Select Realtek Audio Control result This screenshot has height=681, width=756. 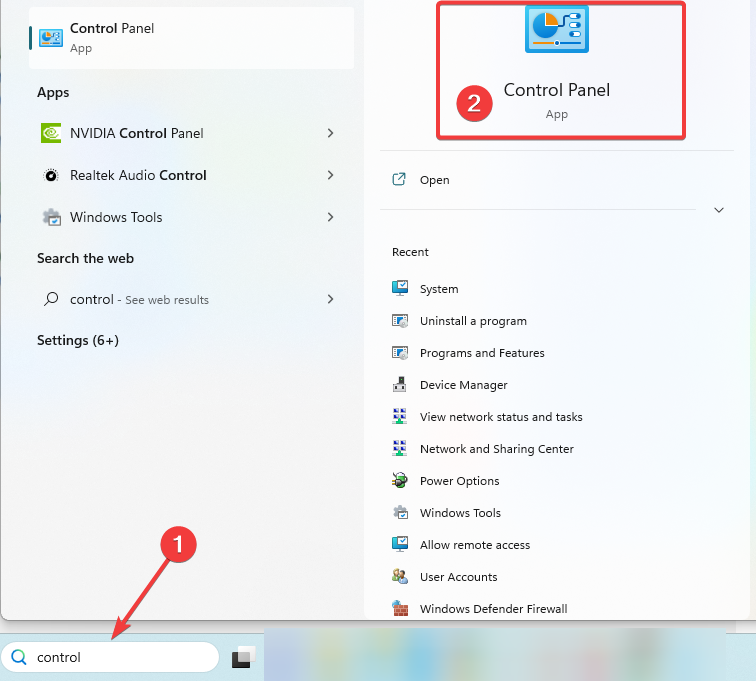191,175
